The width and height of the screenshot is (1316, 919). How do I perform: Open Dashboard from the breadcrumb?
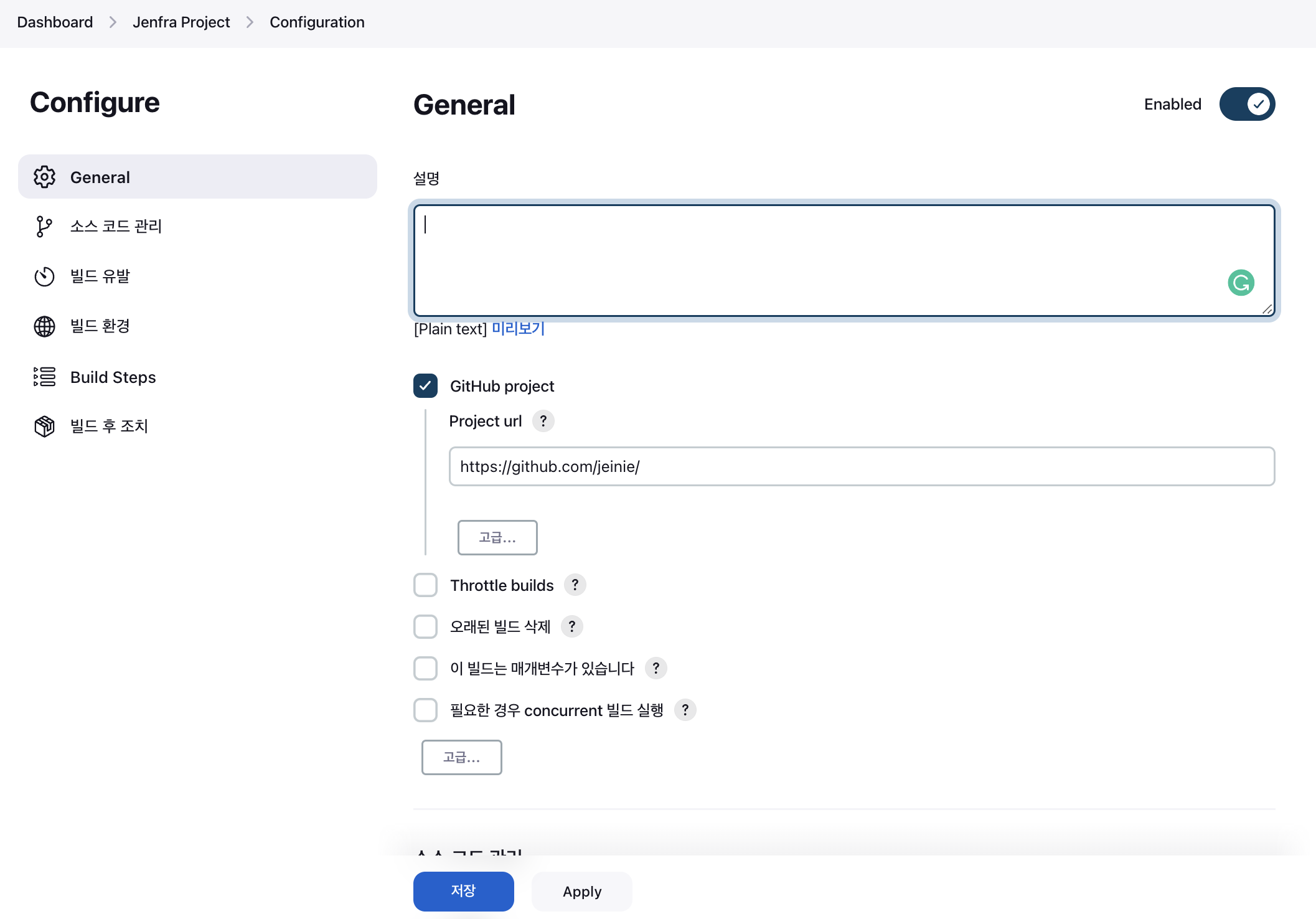point(55,22)
